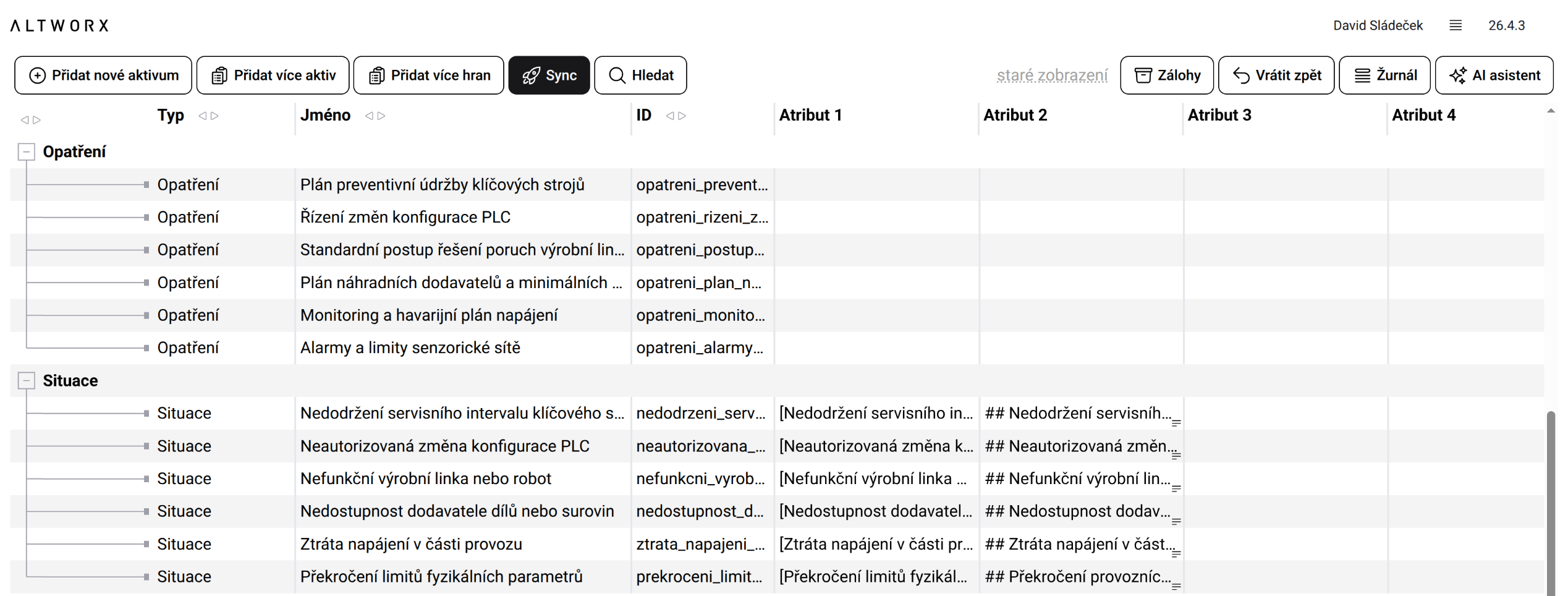The width and height of the screenshot is (1568, 596).
Task: Open Přidat více hran clipboard button
Action: pos(428,75)
